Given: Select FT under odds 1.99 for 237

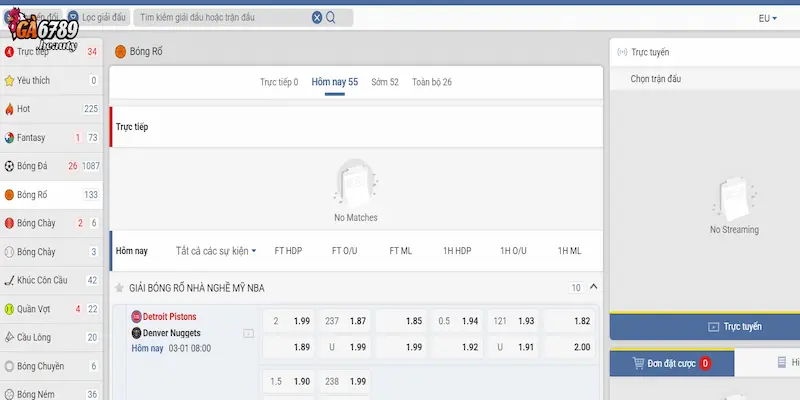Looking at the screenshot, I should pyautogui.click(x=345, y=347).
